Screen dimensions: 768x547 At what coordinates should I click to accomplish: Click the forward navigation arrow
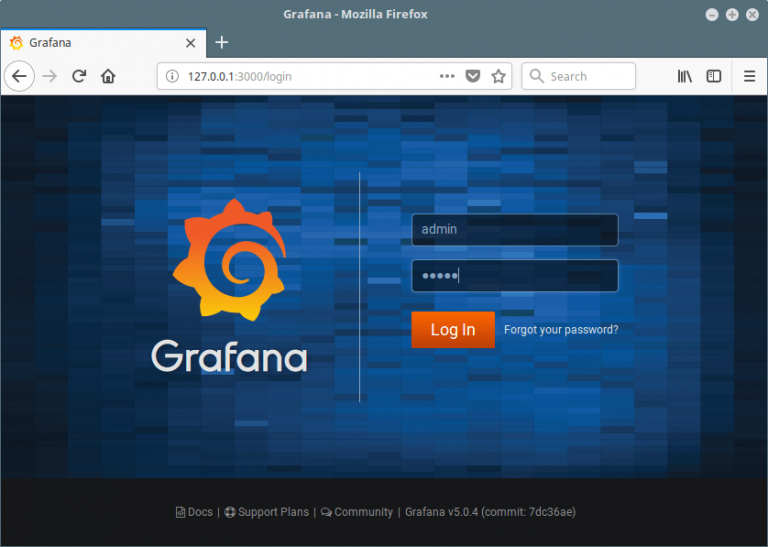(49, 76)
